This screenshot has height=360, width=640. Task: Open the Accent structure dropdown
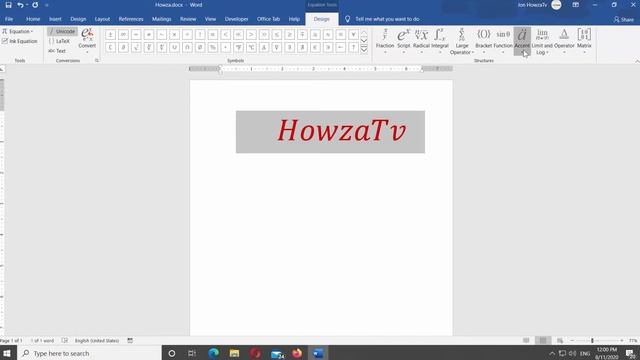pos(522,41)
